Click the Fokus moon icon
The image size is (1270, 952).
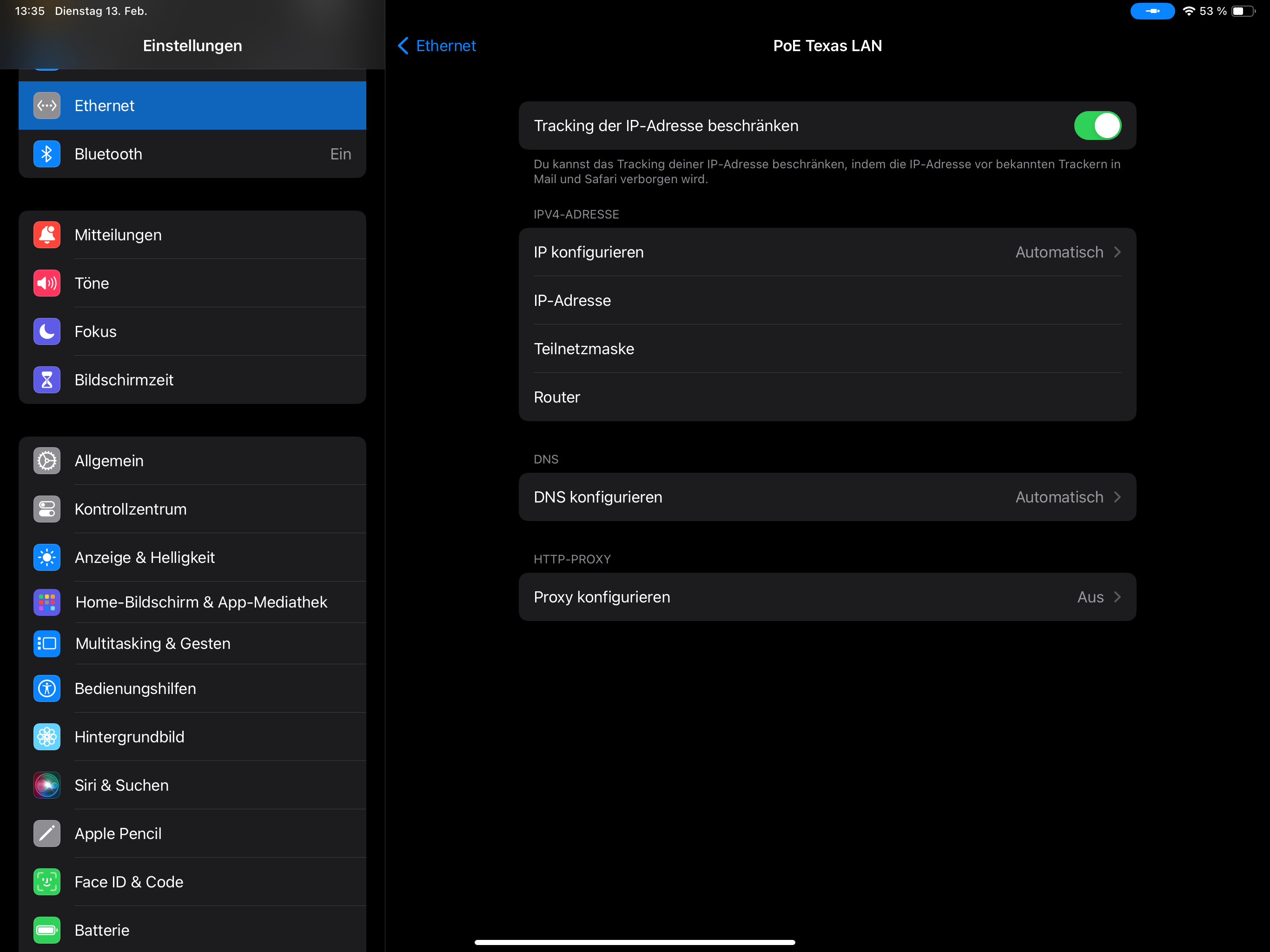pos(46,331)
